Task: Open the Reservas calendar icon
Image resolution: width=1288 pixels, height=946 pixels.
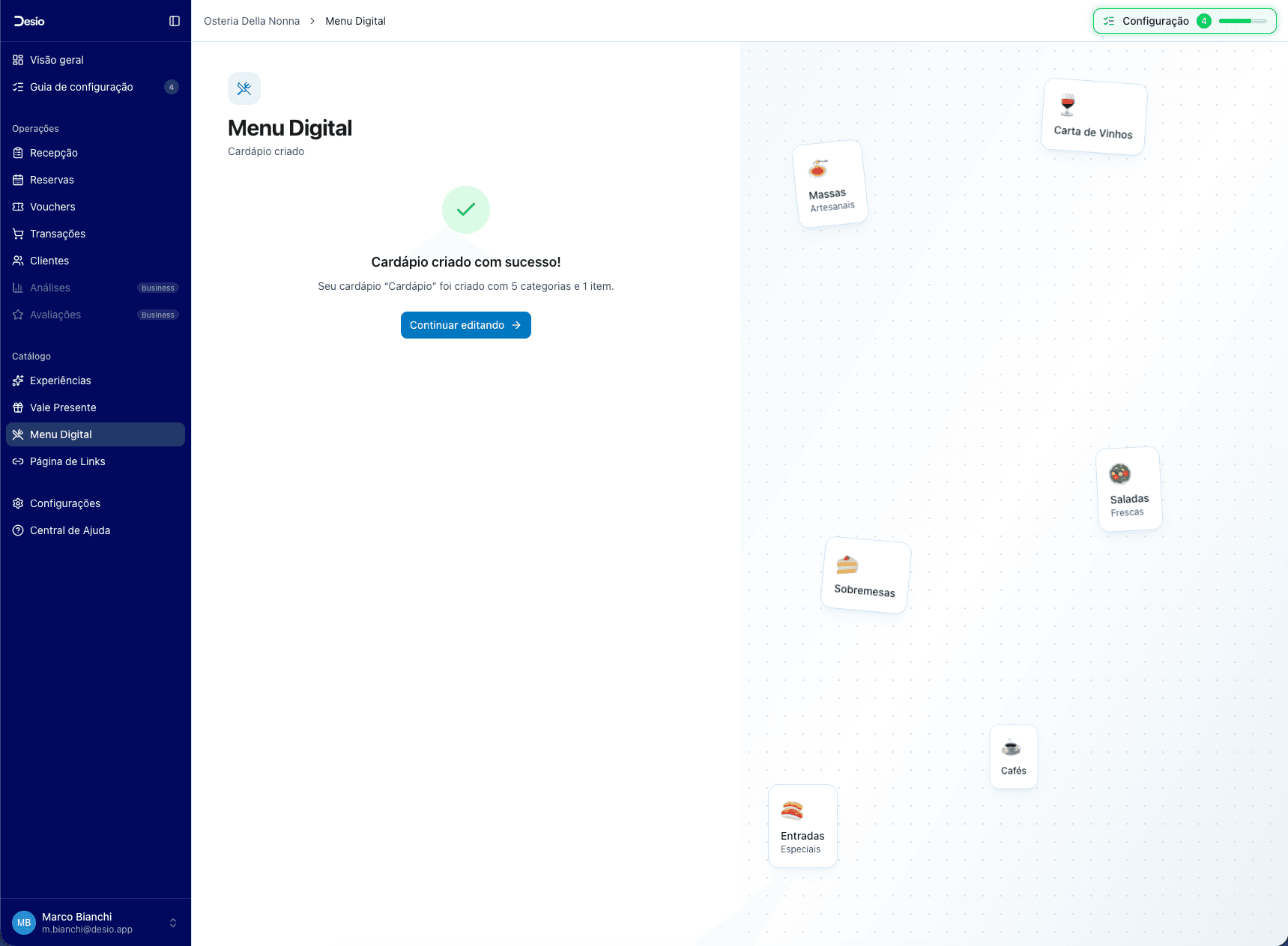Action: point(18,180)
